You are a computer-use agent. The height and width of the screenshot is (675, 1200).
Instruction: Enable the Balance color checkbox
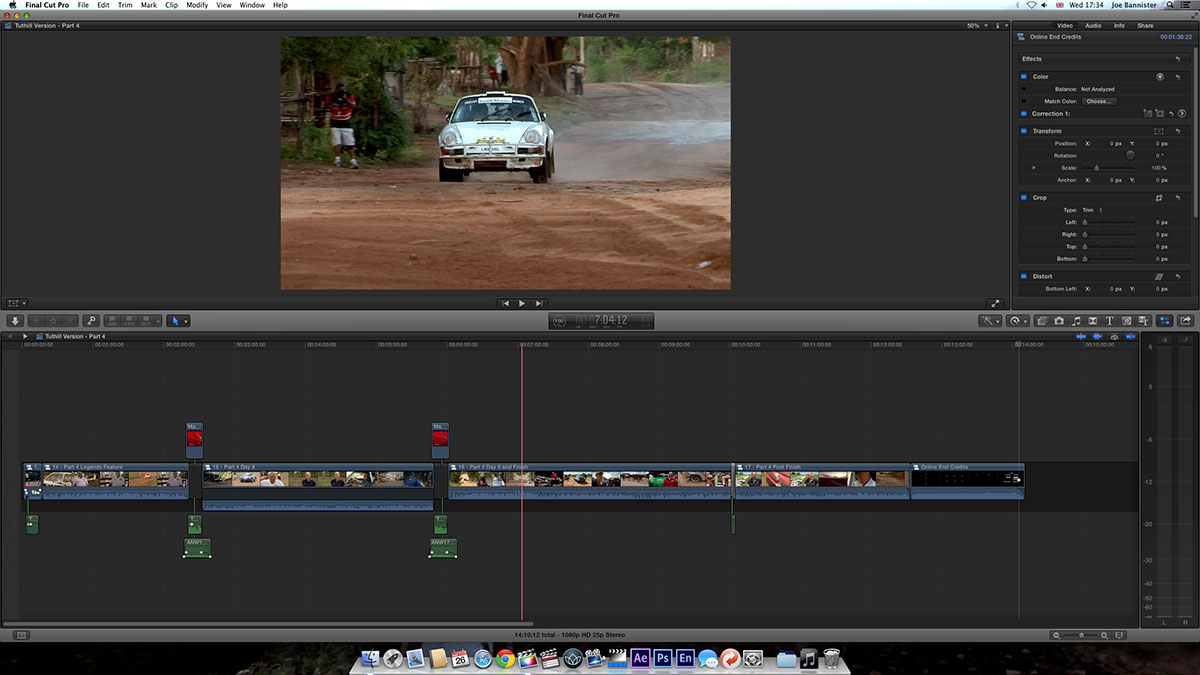tap(1024, 89)
